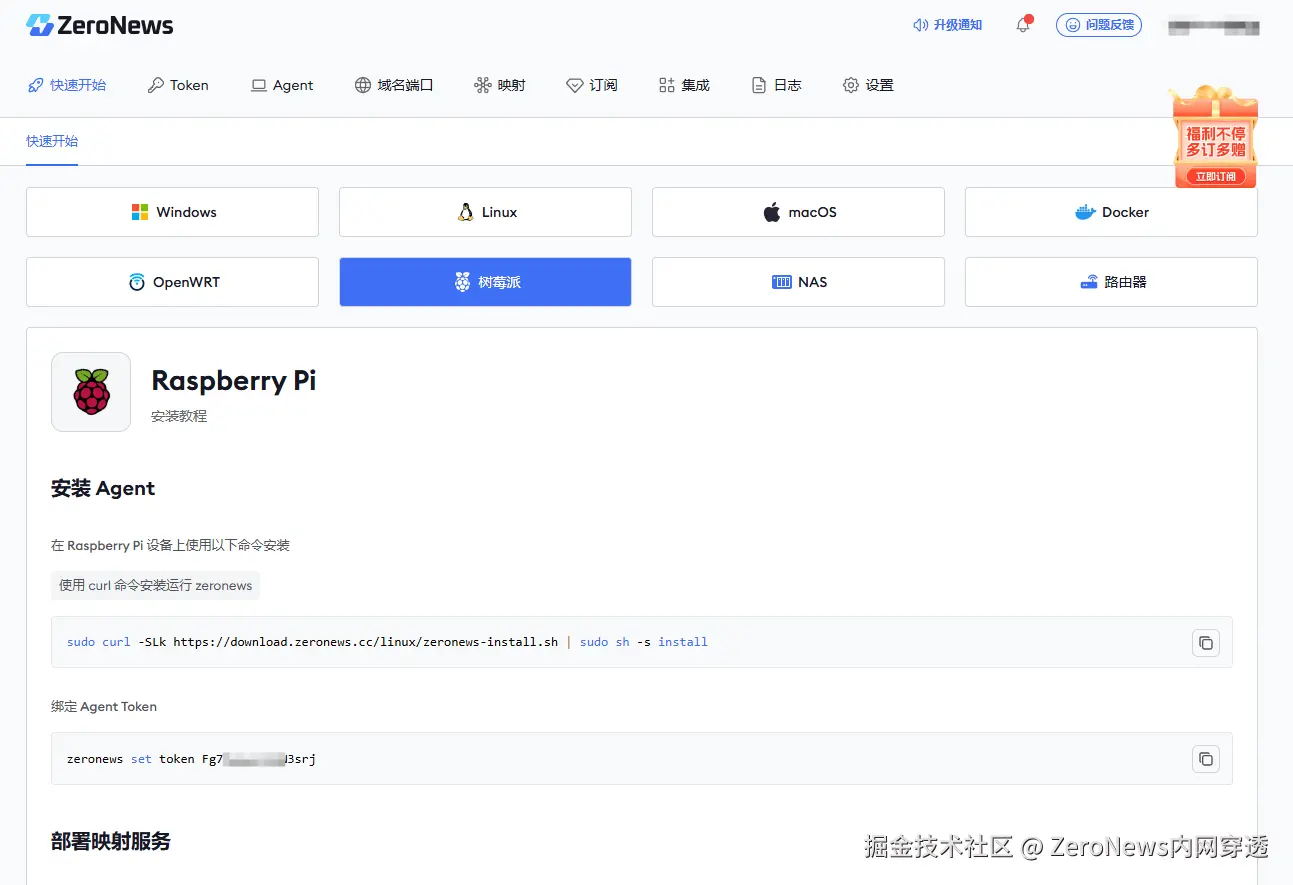Open the Agent menu item
This screenshot has width=1293, height=885.
click(282, 85)
